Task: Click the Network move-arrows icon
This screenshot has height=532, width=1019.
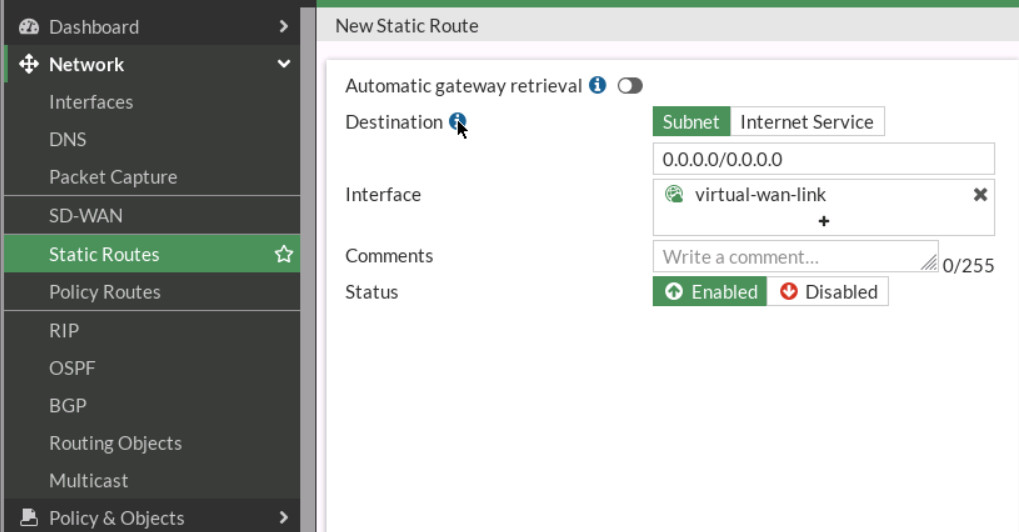Action: click(29, 65)
